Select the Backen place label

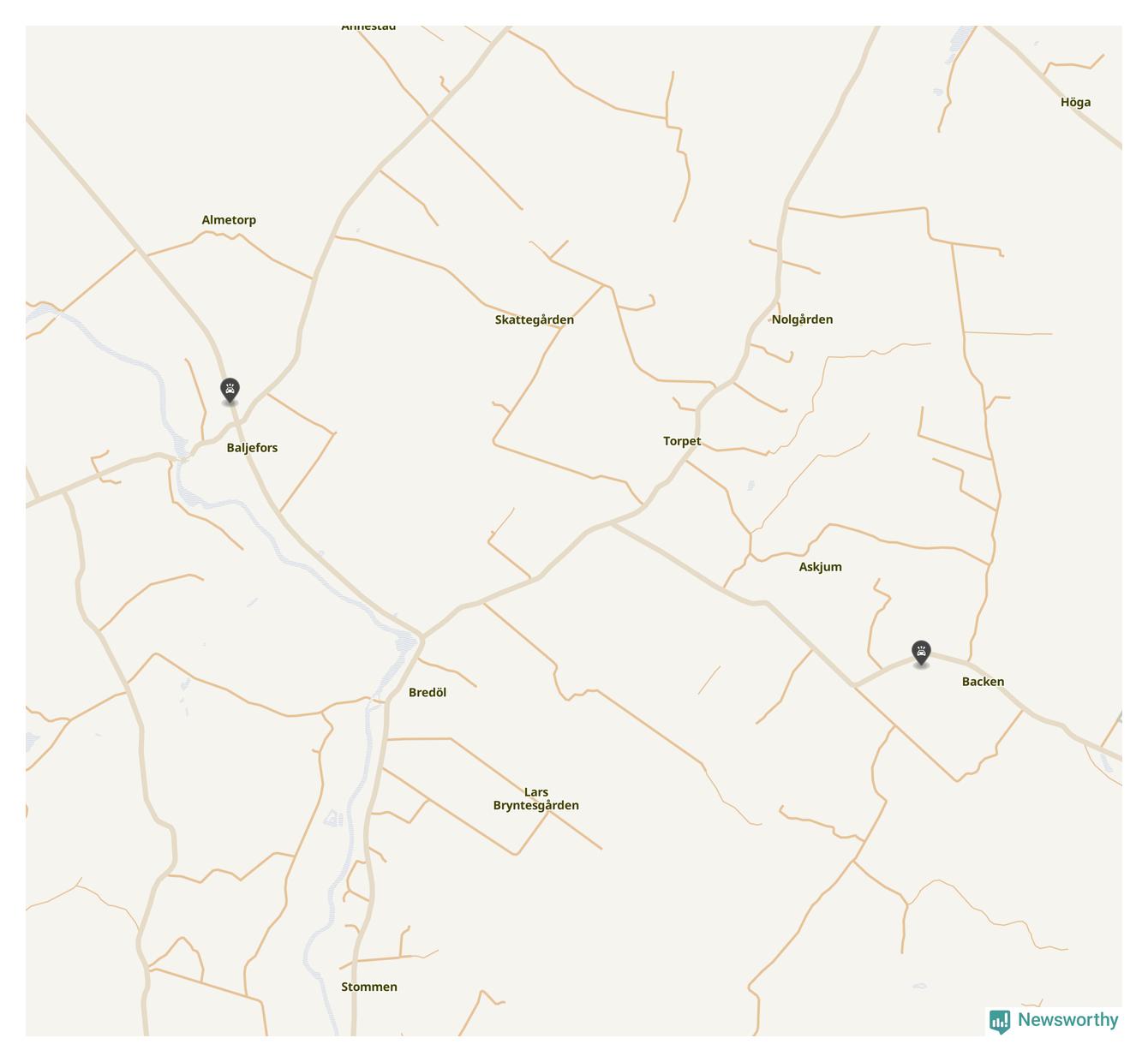(x=983, y=682)
